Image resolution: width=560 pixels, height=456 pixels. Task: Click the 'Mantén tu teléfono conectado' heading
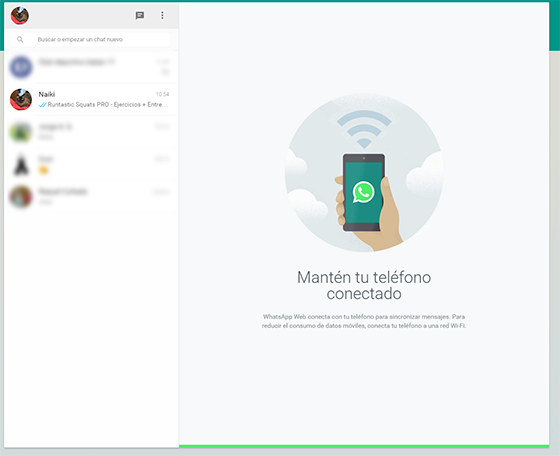(364, 285)
